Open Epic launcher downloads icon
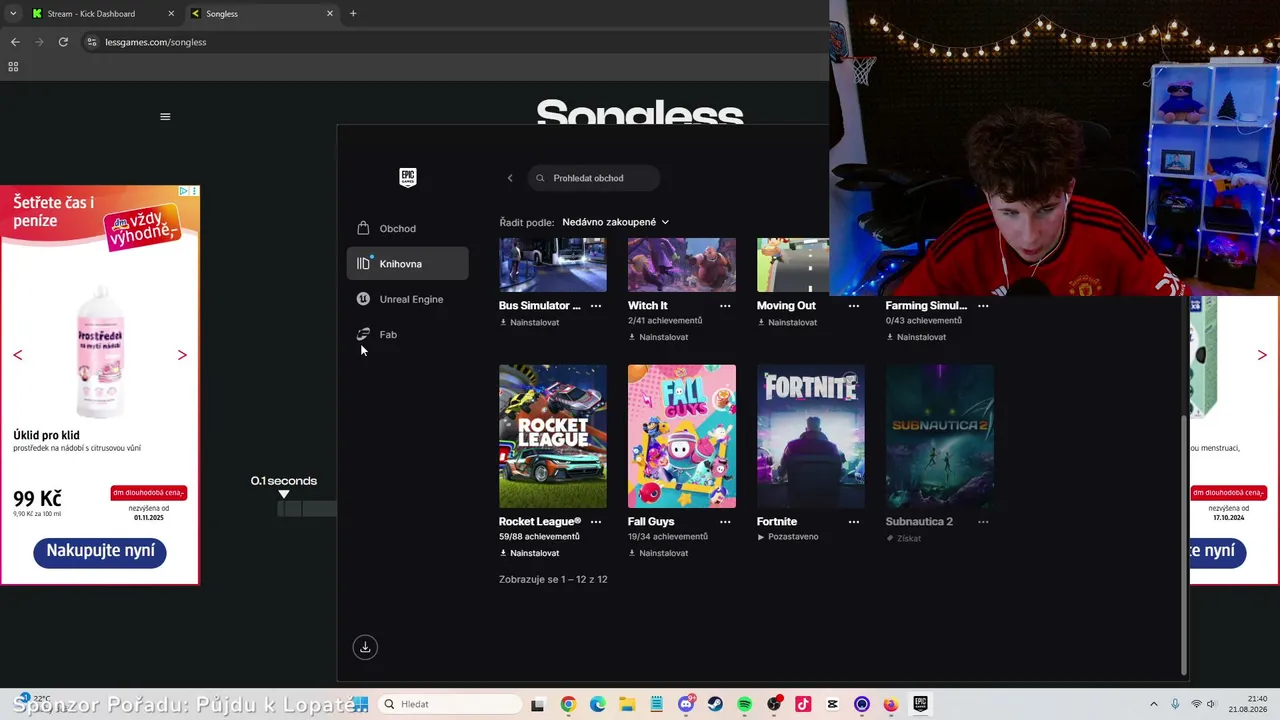1280x720 pixels. click(365, 647)
